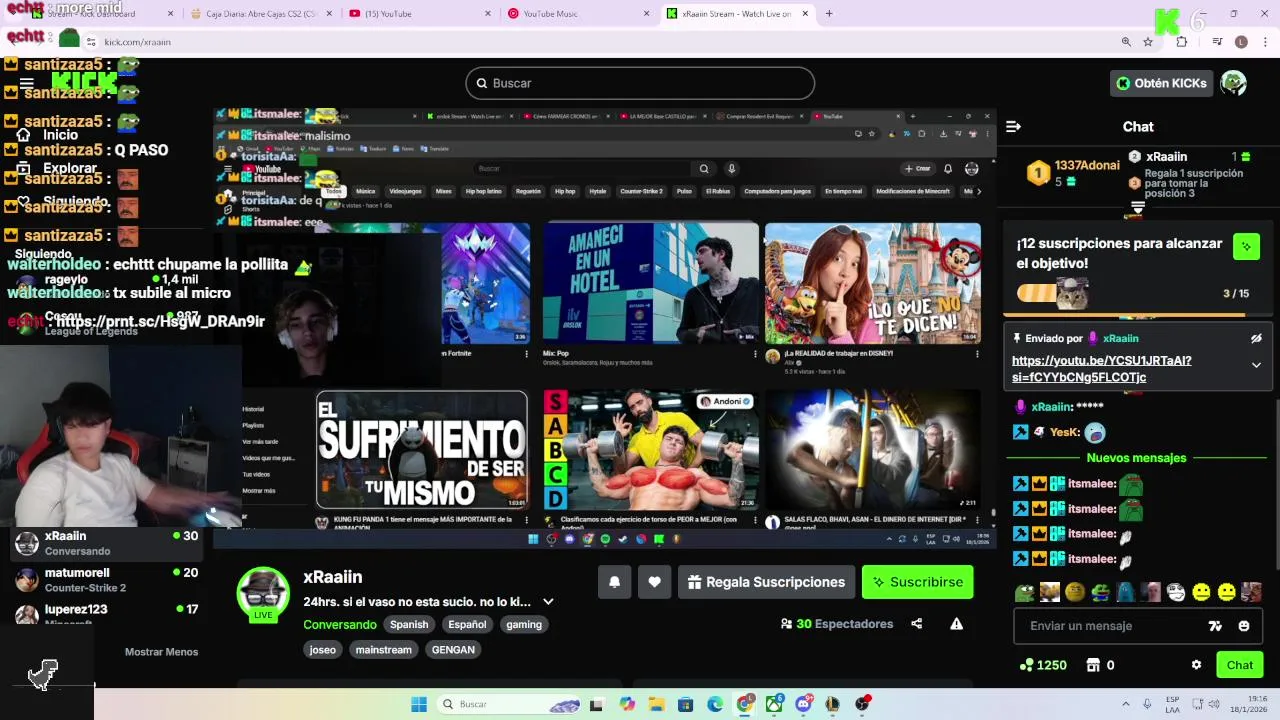1280x720 pixels.
Task: Open luperez123 channel in sidebar
Action: (105, 613)
